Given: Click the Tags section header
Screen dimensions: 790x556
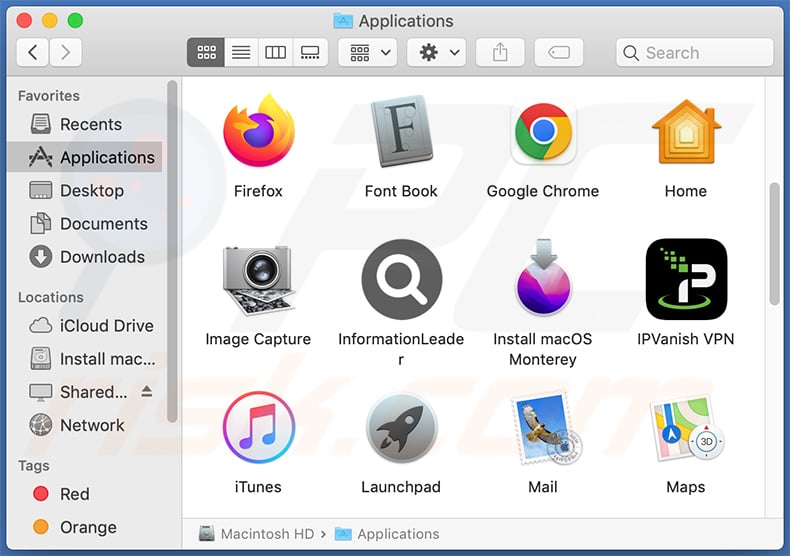Looking at the screenshot, I should 34,465.
